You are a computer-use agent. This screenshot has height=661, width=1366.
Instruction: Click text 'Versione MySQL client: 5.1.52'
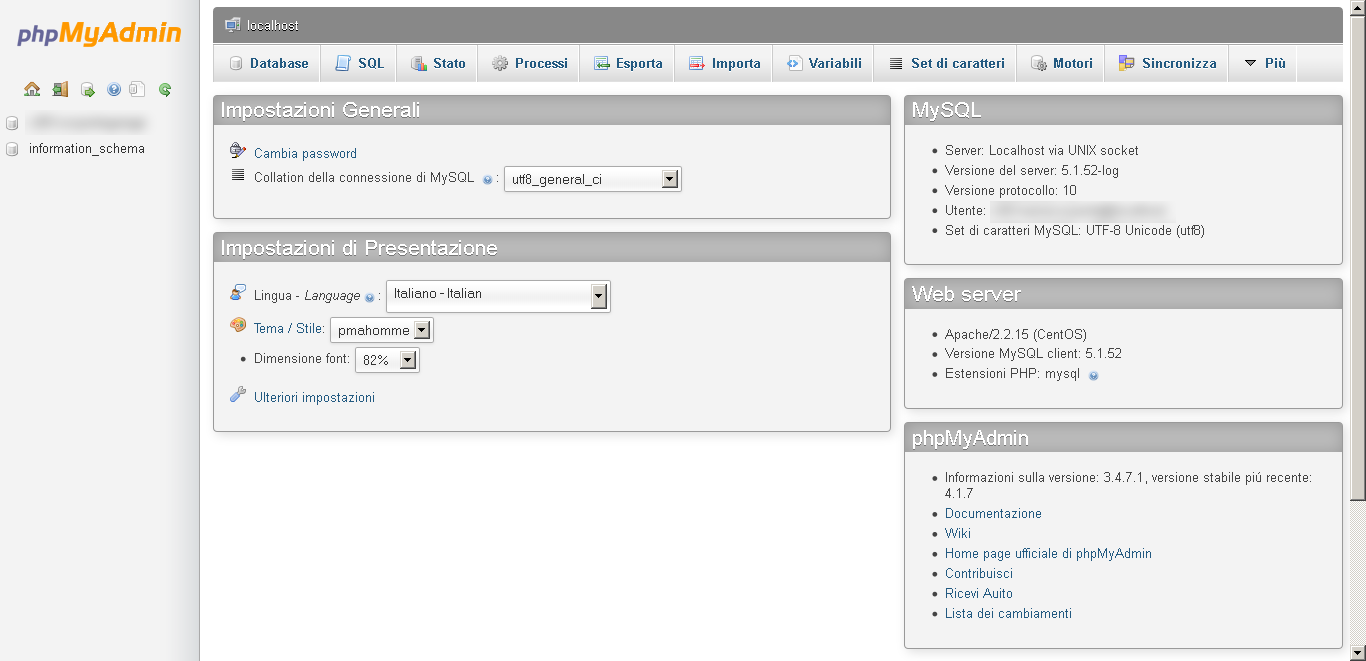[x=1033, y=353]
